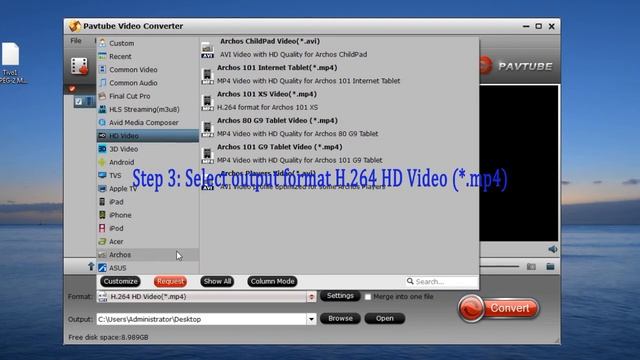Click the TVS category icon
Screen dimensions: 640x360
102,175
